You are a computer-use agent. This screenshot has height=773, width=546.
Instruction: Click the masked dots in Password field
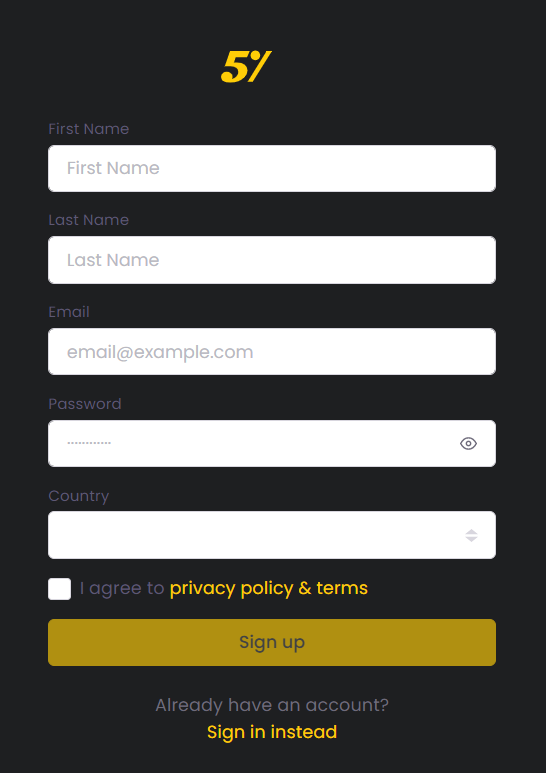click(89, 443)
